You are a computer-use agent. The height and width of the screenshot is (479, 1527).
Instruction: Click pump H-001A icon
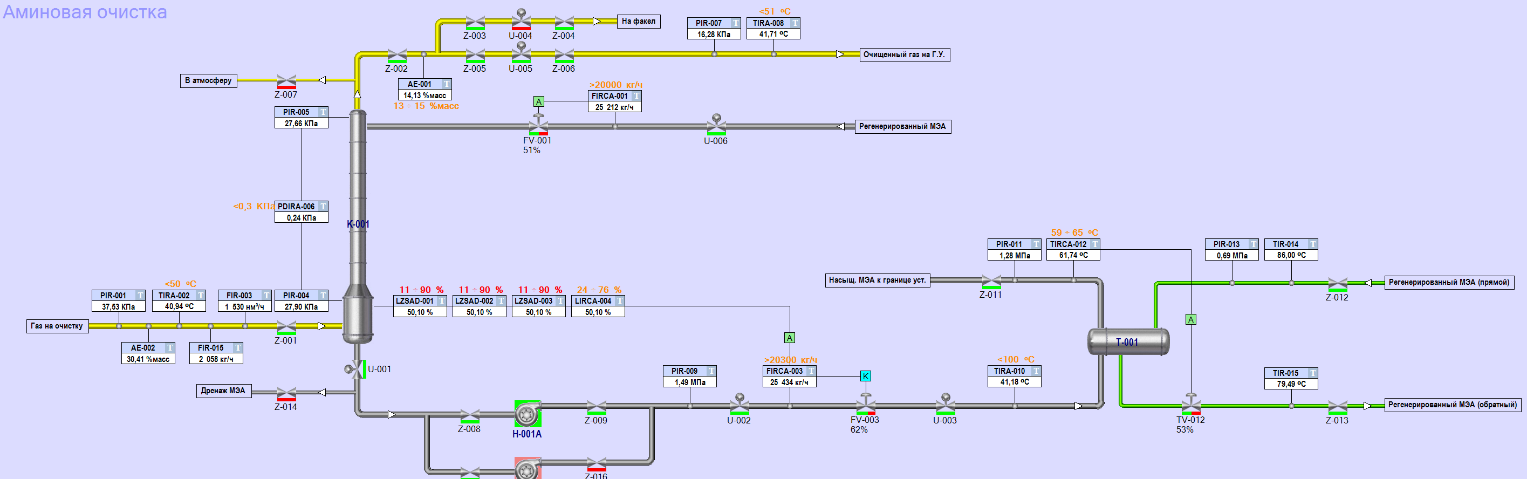(527, 413)
